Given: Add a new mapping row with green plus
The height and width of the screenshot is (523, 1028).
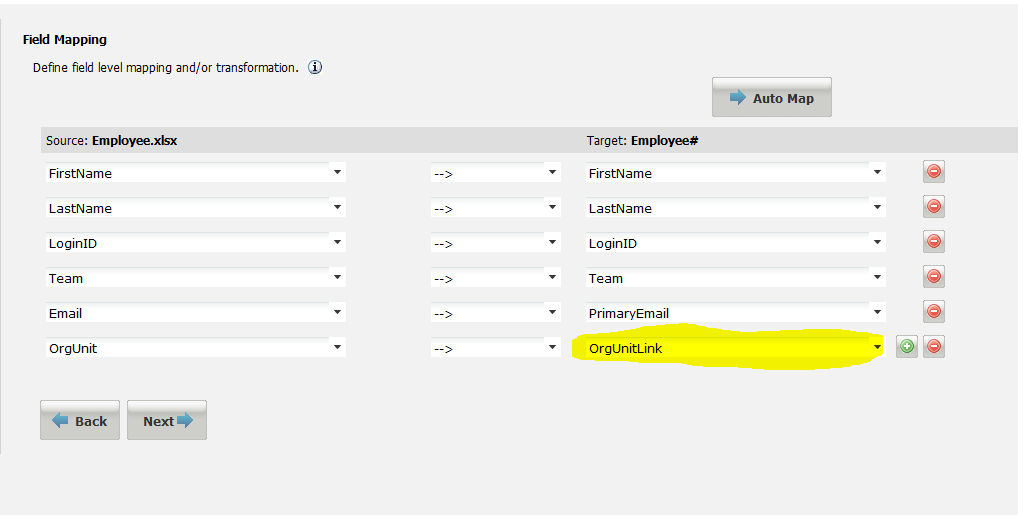Looking at the screenshot, I should pyautogui.click(x=907, y=347).
